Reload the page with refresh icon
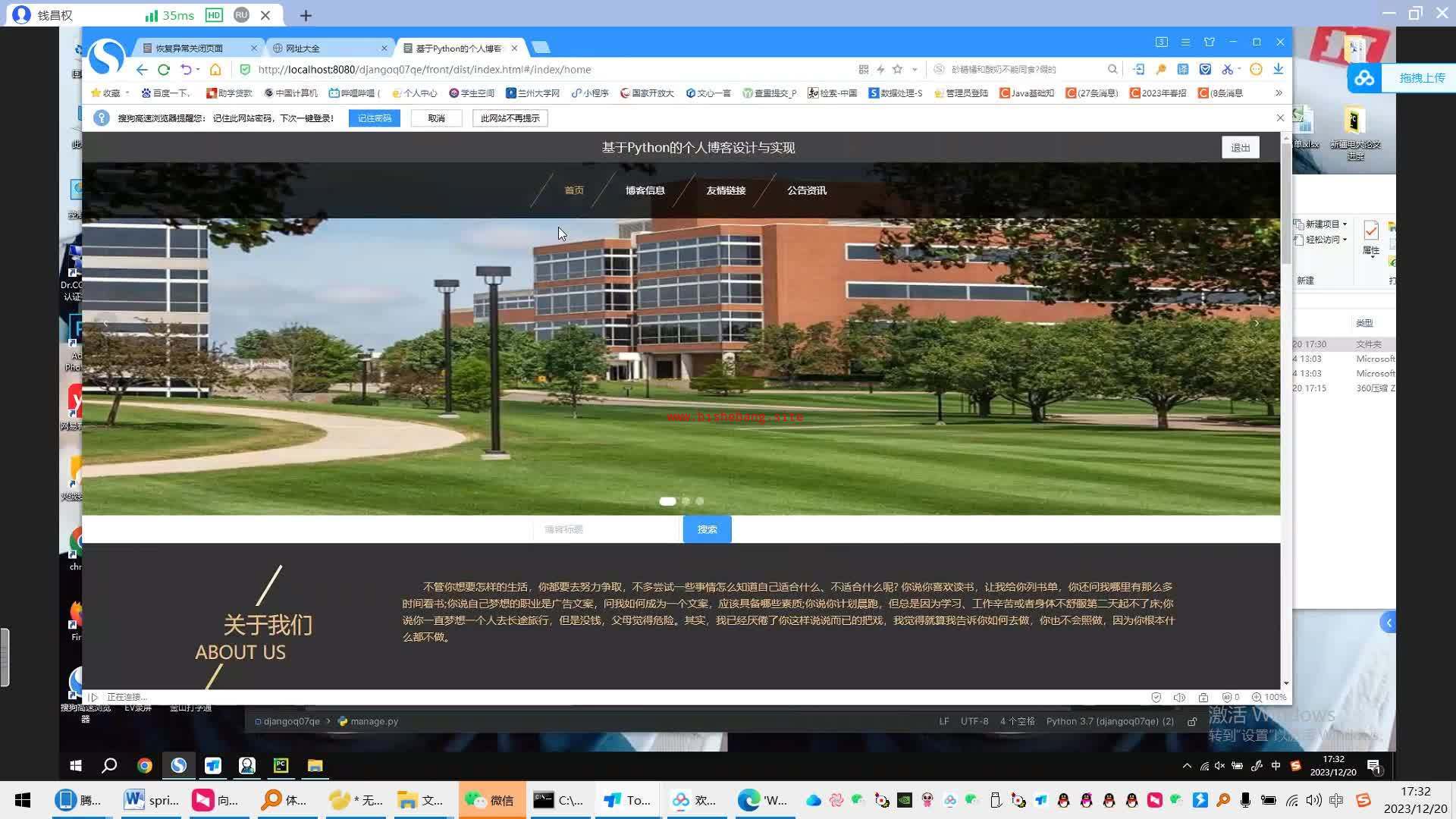Screen dimensions: 1456x819 click(164, 70)
